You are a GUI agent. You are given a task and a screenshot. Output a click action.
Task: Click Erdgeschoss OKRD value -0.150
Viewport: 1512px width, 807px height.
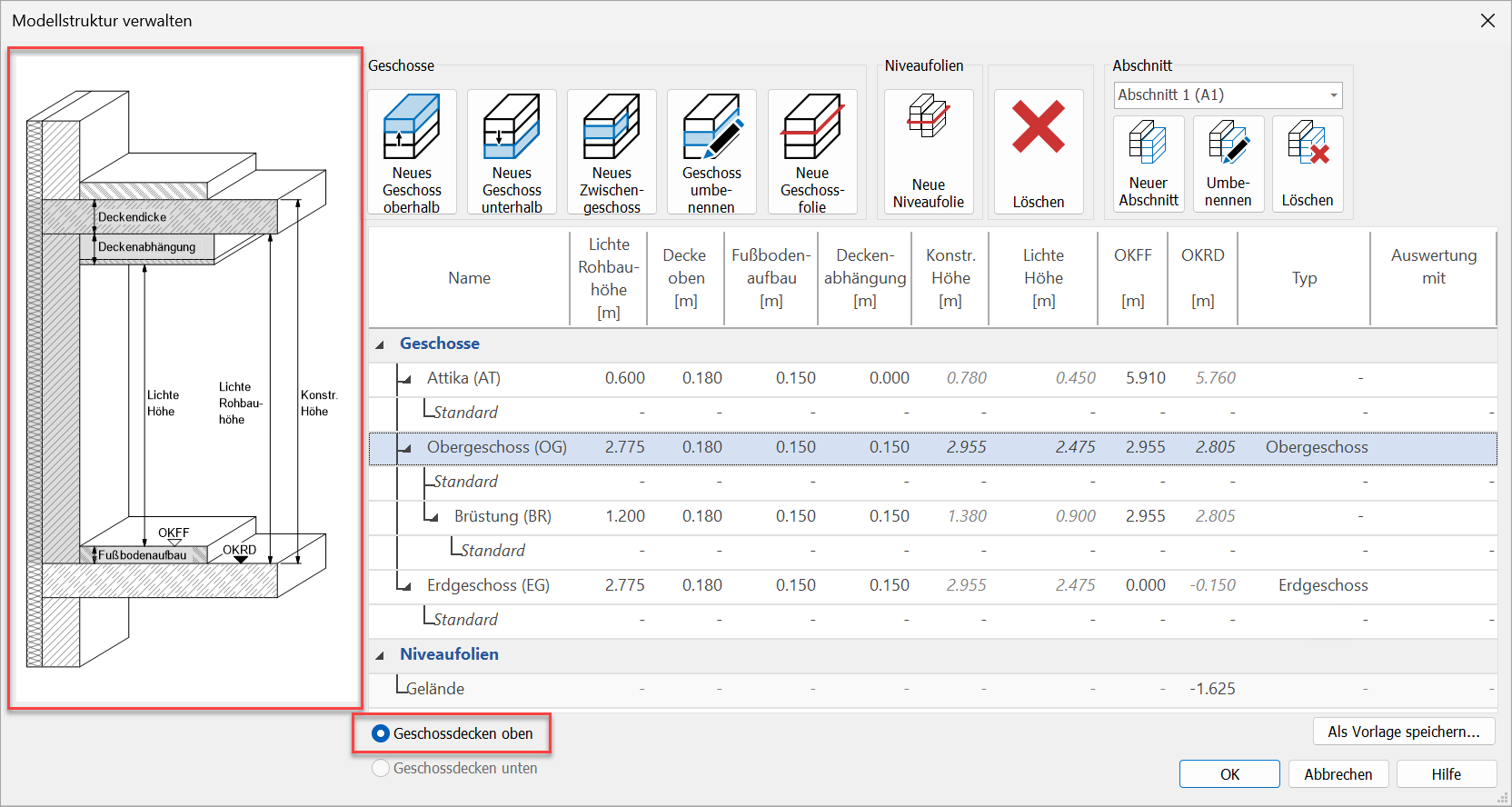[1213, 585]
